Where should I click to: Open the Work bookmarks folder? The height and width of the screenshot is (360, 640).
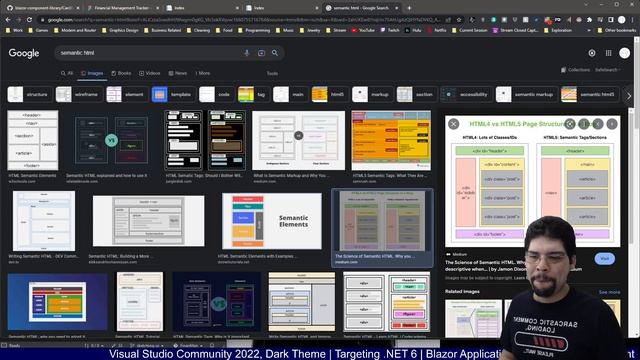14,30
